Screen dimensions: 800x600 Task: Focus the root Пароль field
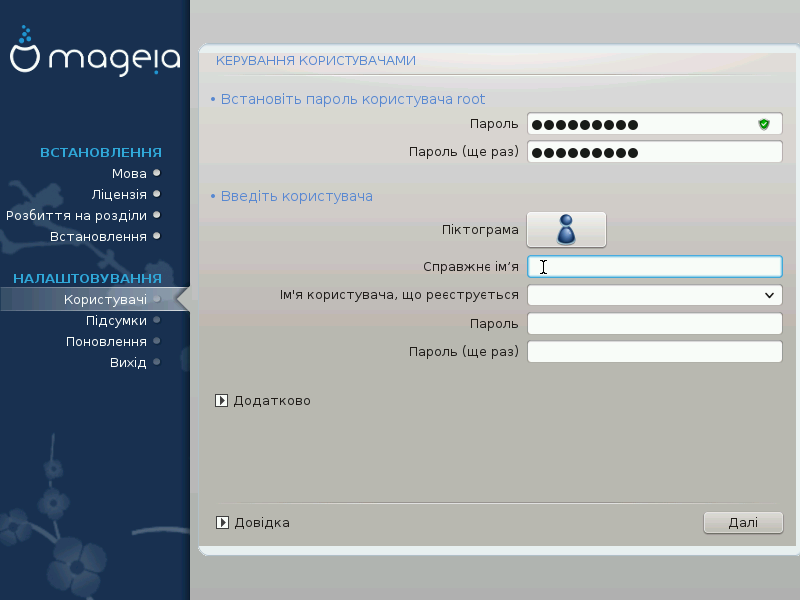click(x=640, y=125)
